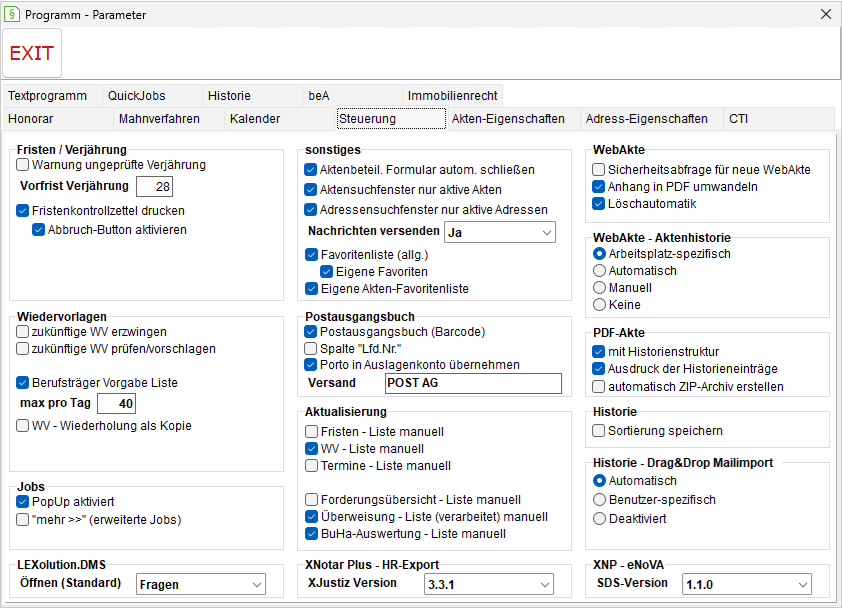Enable Sicherheitsabfrage für neue WebAkte
The height and width of the screenshot is (609, 842).
point(598,170)
